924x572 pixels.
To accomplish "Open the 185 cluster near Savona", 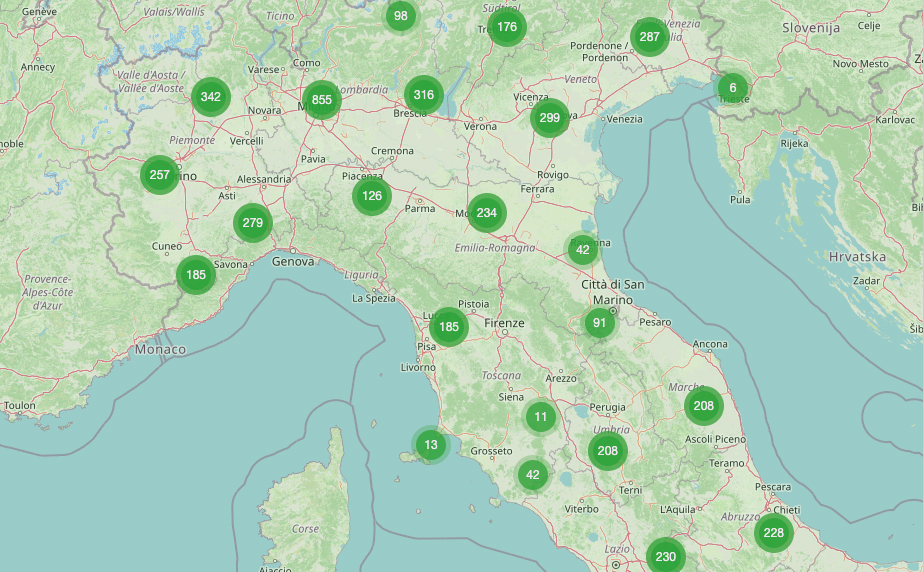I will tap(196, 274).
